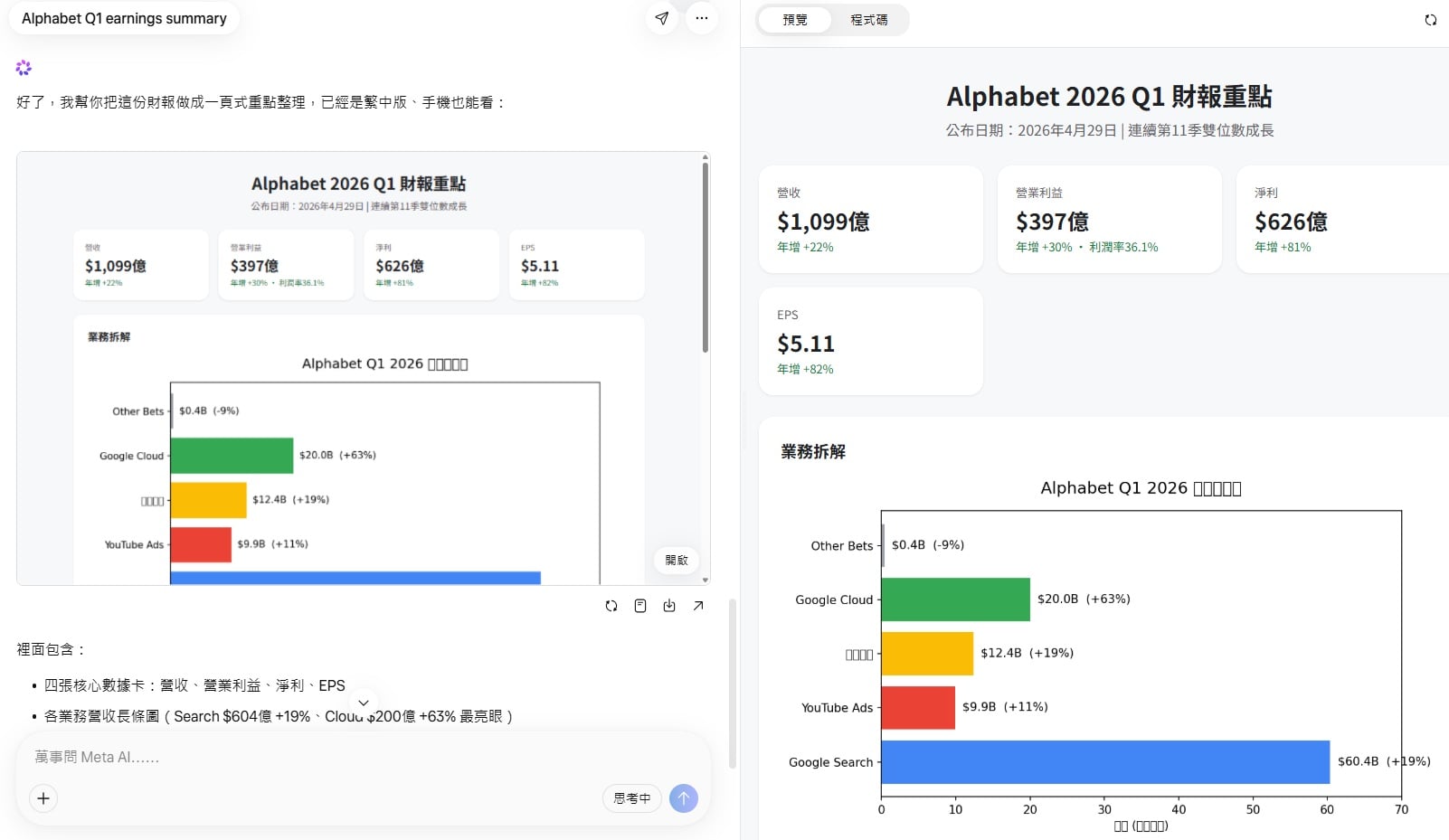Click the share (paper plane) icon

(x=662, y=18)
